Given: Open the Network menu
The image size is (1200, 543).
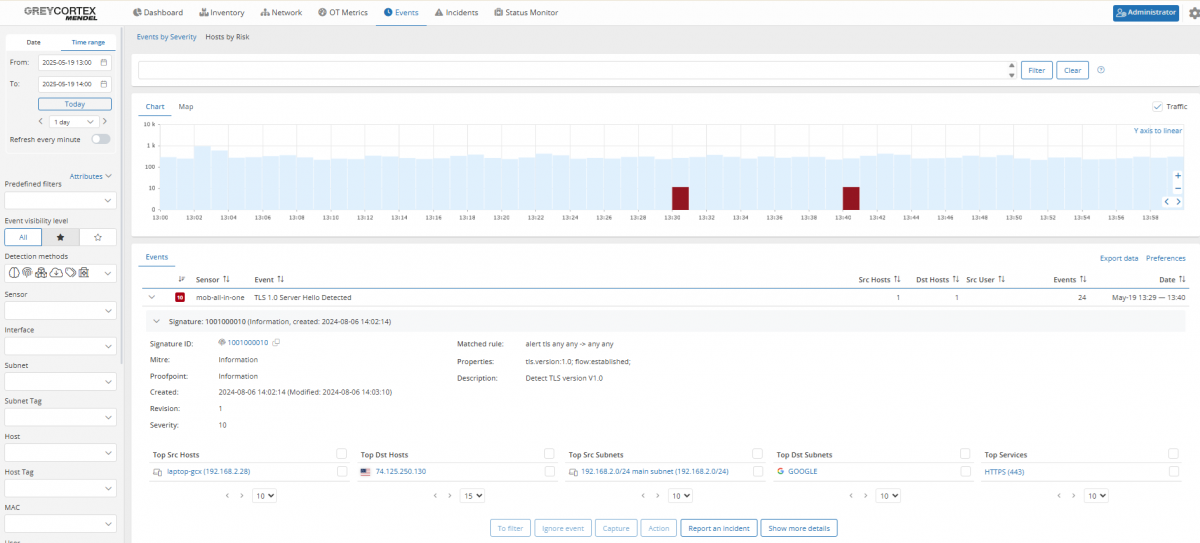Looking at the screenshot, I should pyautogui.click(x=281, y=13).
